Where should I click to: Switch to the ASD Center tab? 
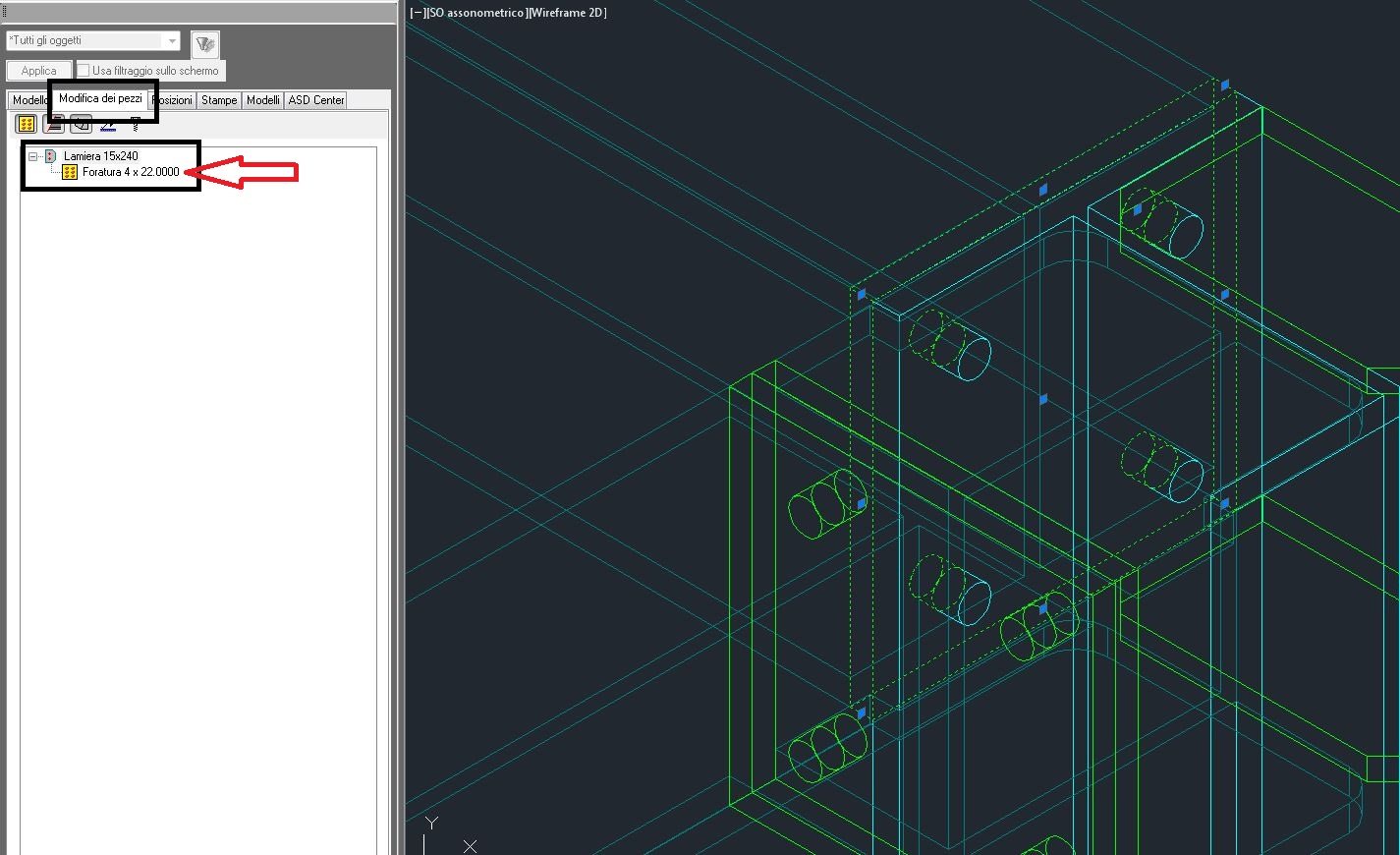(x=315, y=100)
